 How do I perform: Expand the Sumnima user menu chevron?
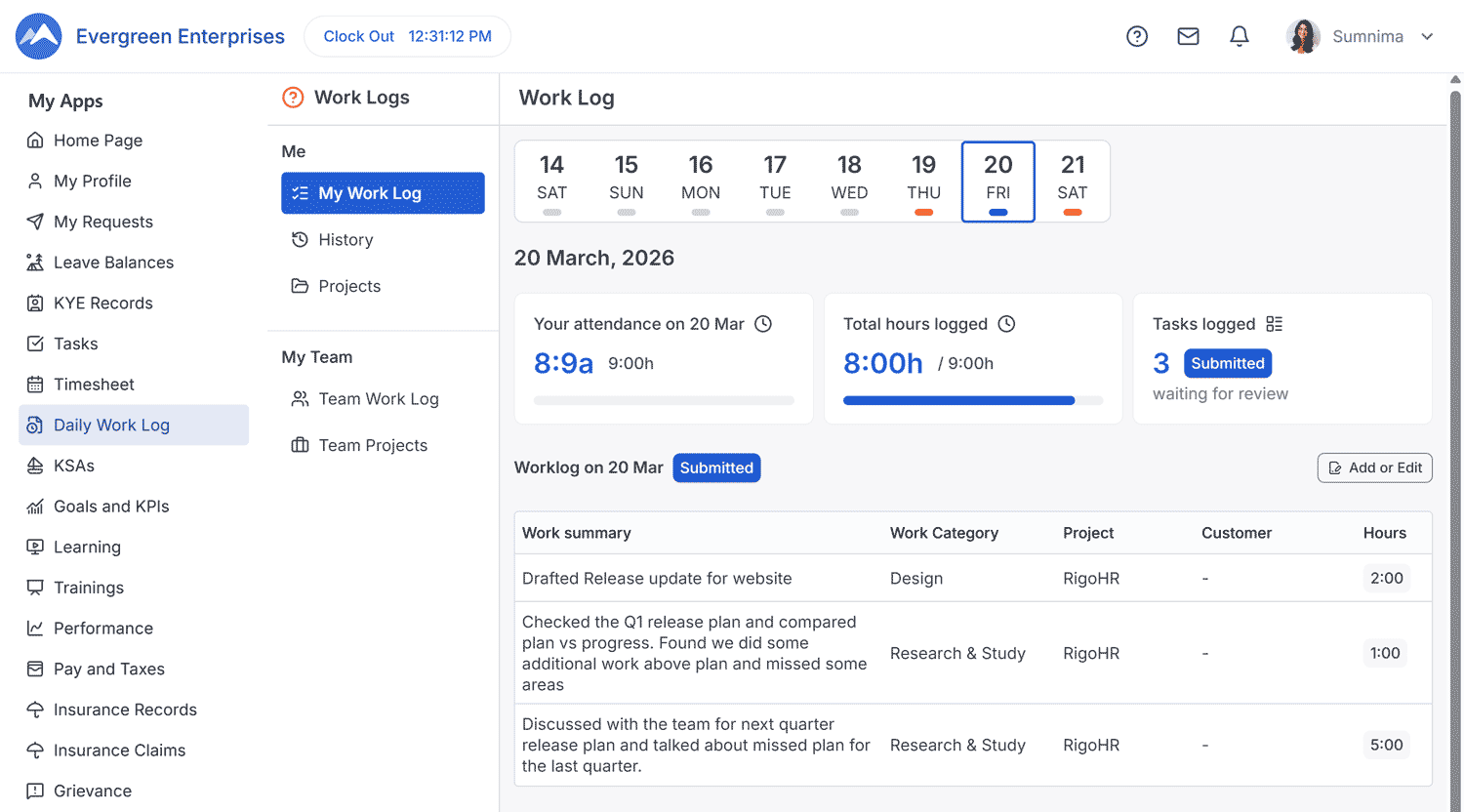coord(1427,37)
